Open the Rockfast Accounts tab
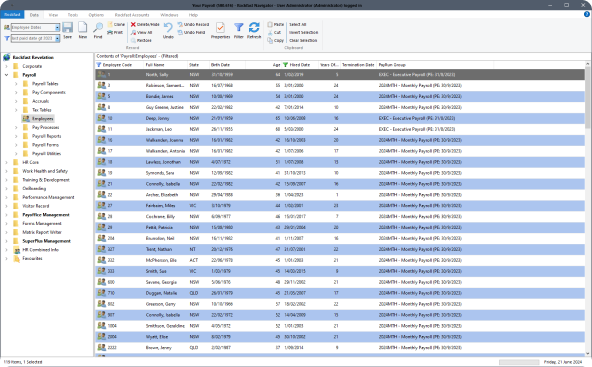 click(x=132, y=15)
